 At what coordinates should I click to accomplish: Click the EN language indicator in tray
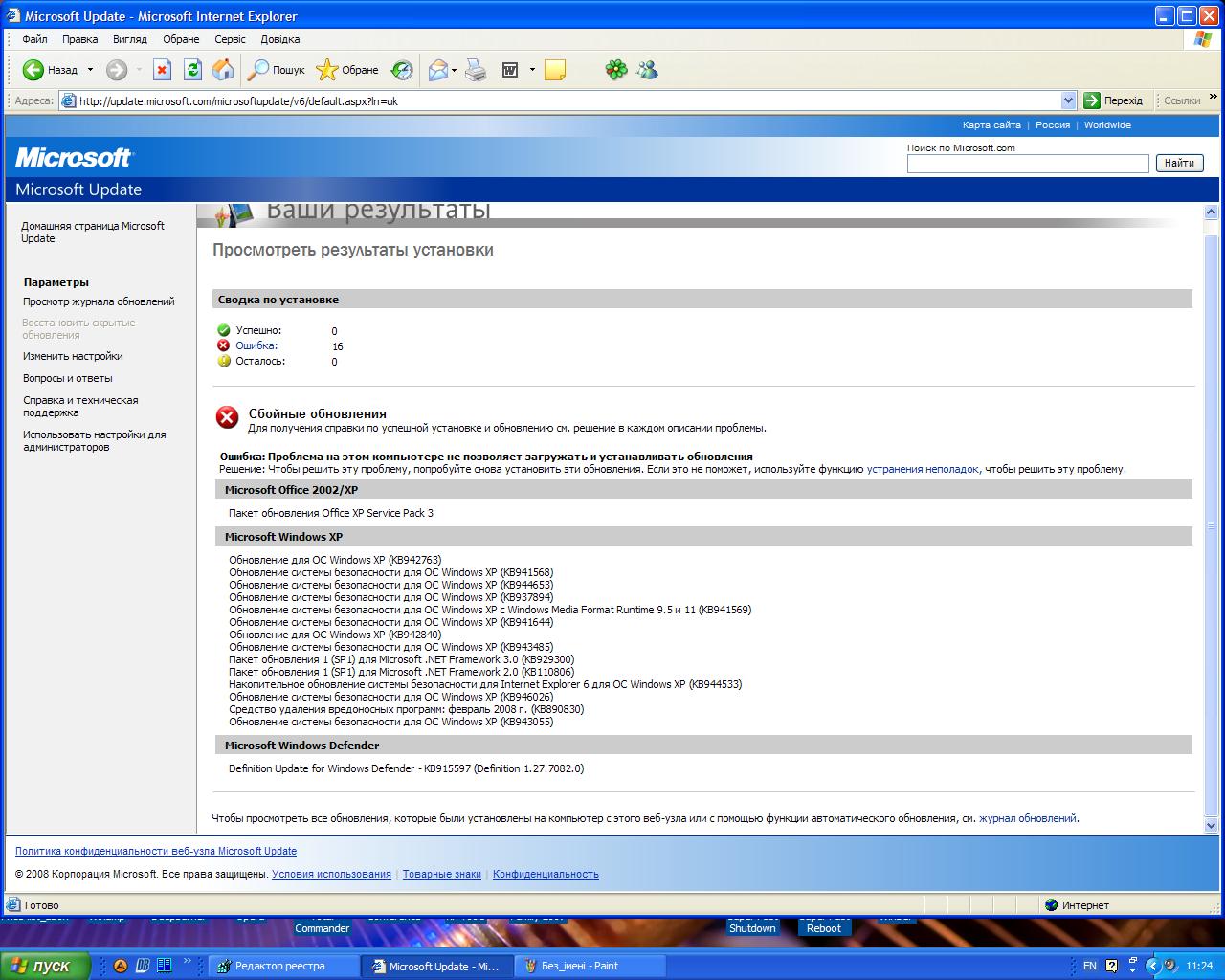point(1090,966)
